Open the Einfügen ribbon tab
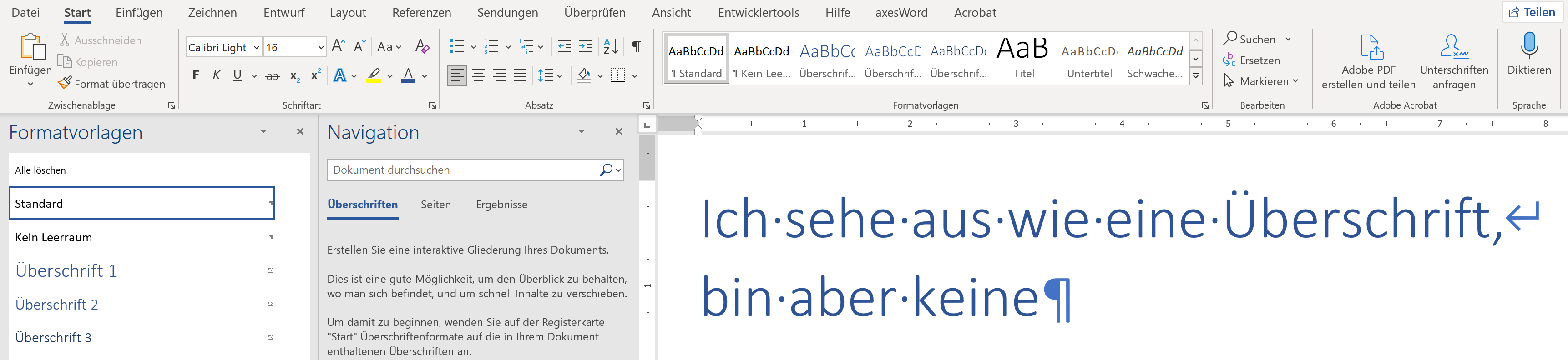 [x=139, y=13]
